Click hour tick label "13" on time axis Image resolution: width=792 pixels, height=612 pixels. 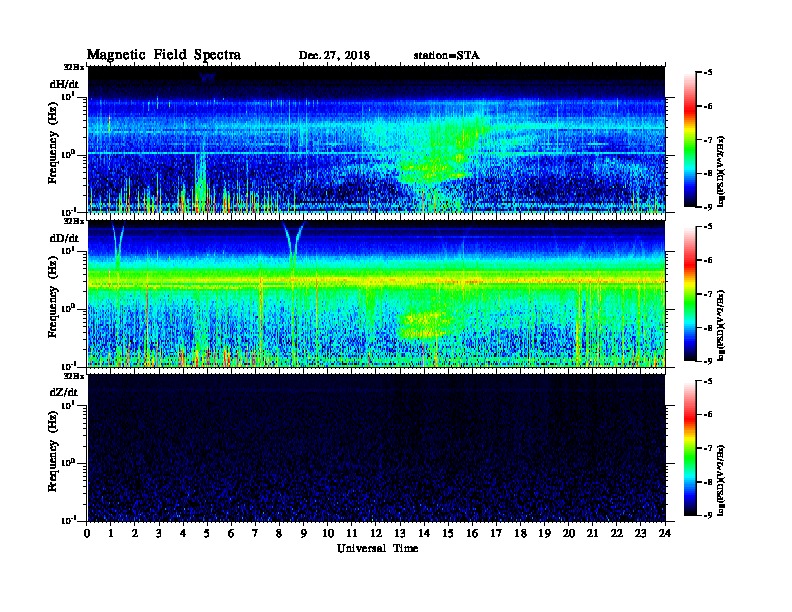point(400,533)
